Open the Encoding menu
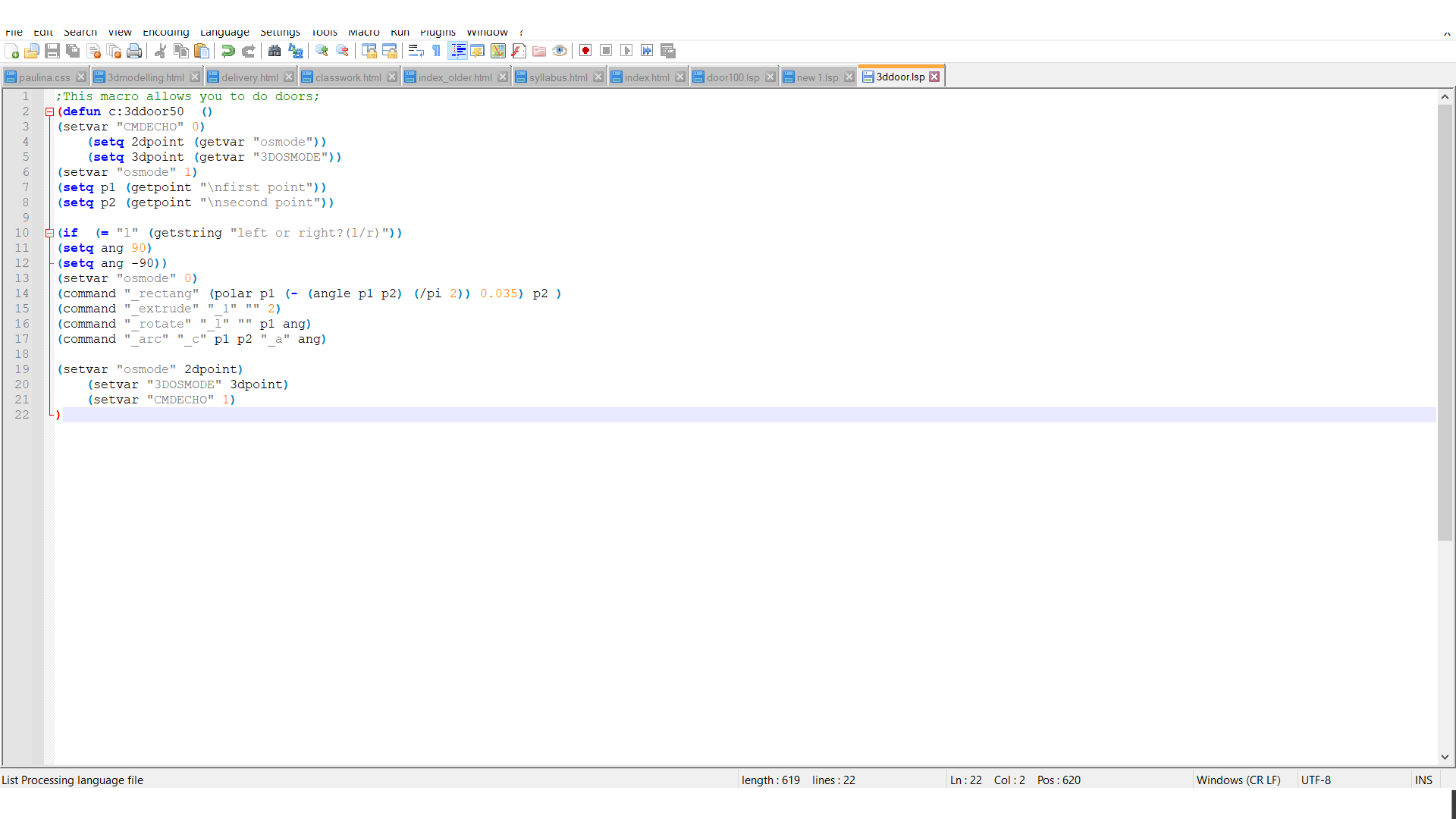 click(166, 32)
